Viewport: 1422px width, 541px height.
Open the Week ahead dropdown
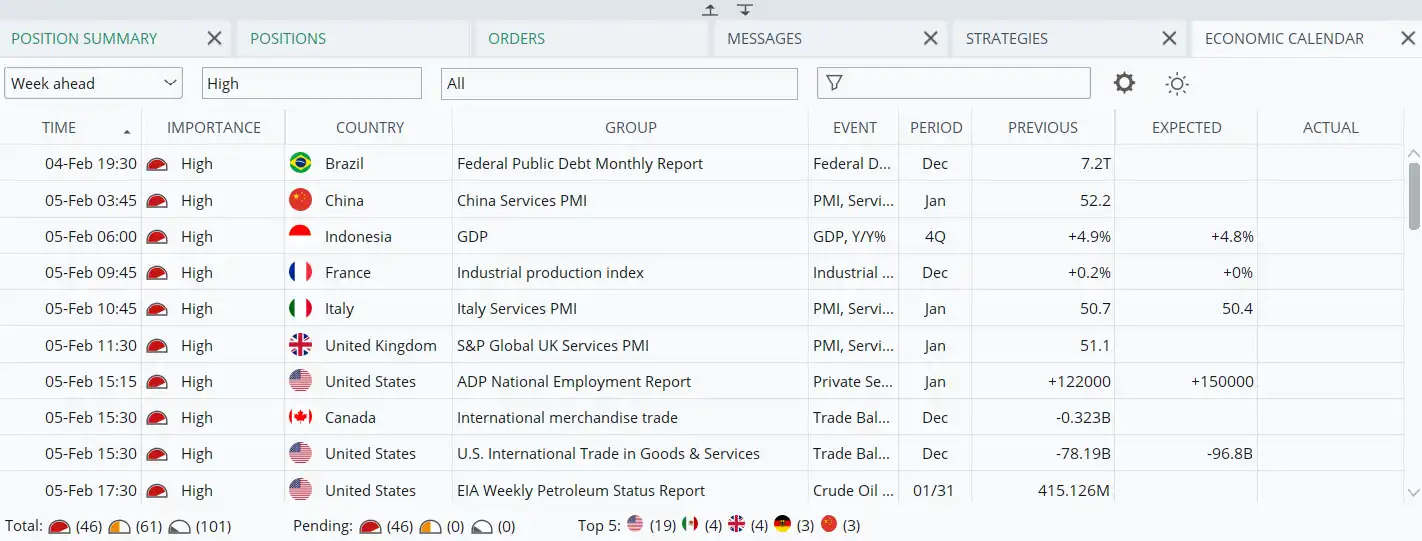93,83
